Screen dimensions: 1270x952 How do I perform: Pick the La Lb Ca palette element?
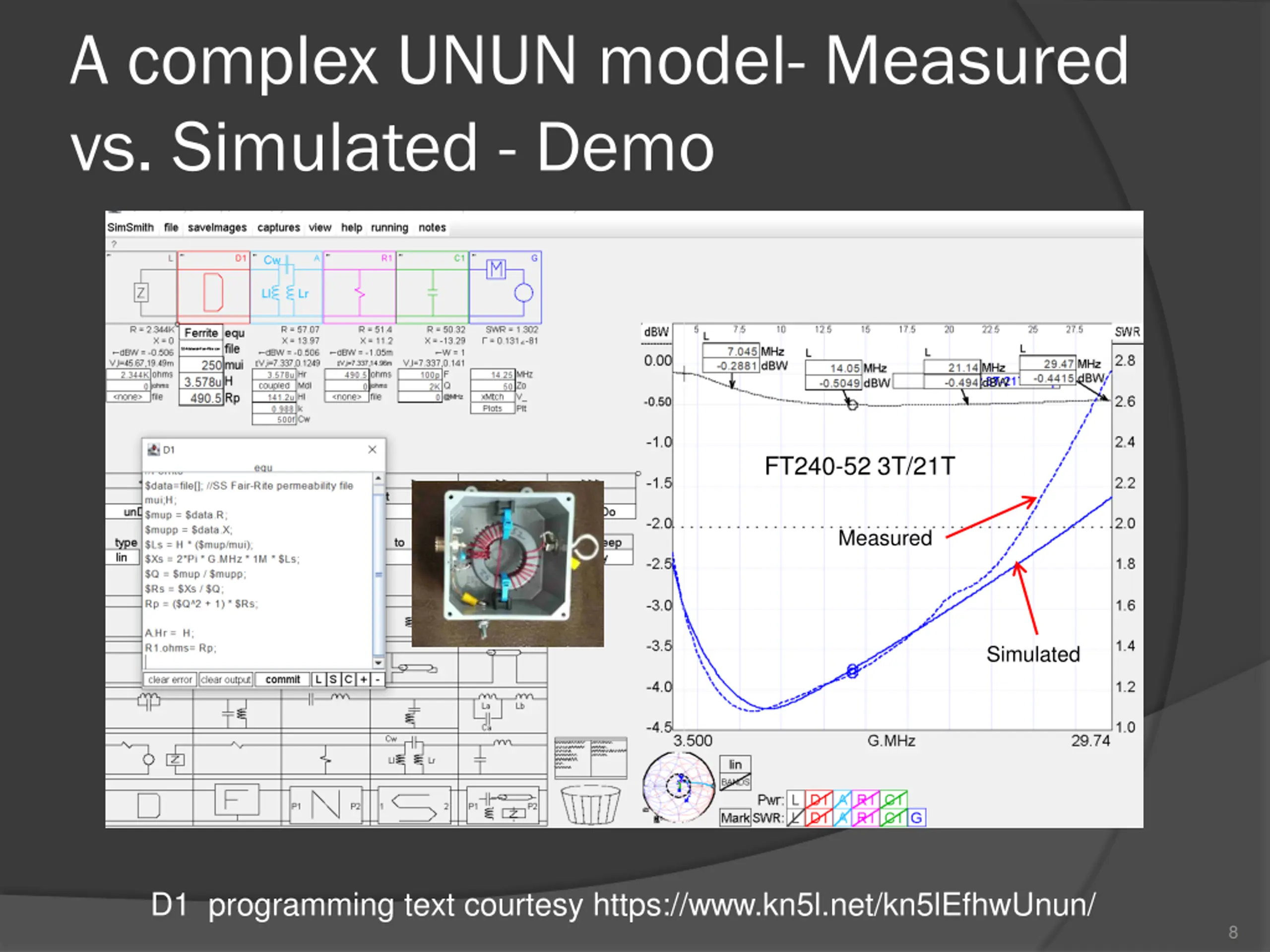point(503,711)
